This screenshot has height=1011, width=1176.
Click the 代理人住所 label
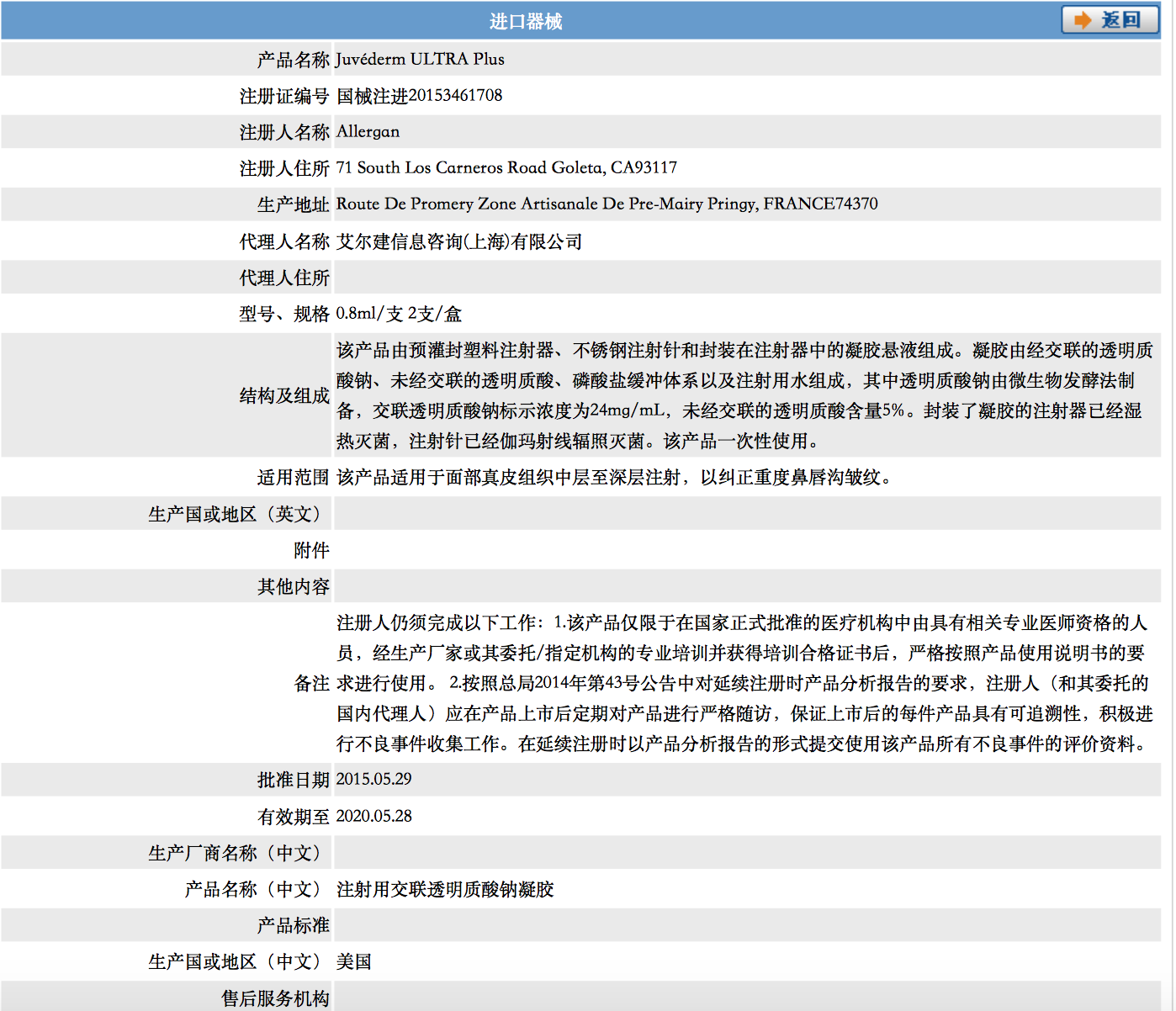point(284,278)
